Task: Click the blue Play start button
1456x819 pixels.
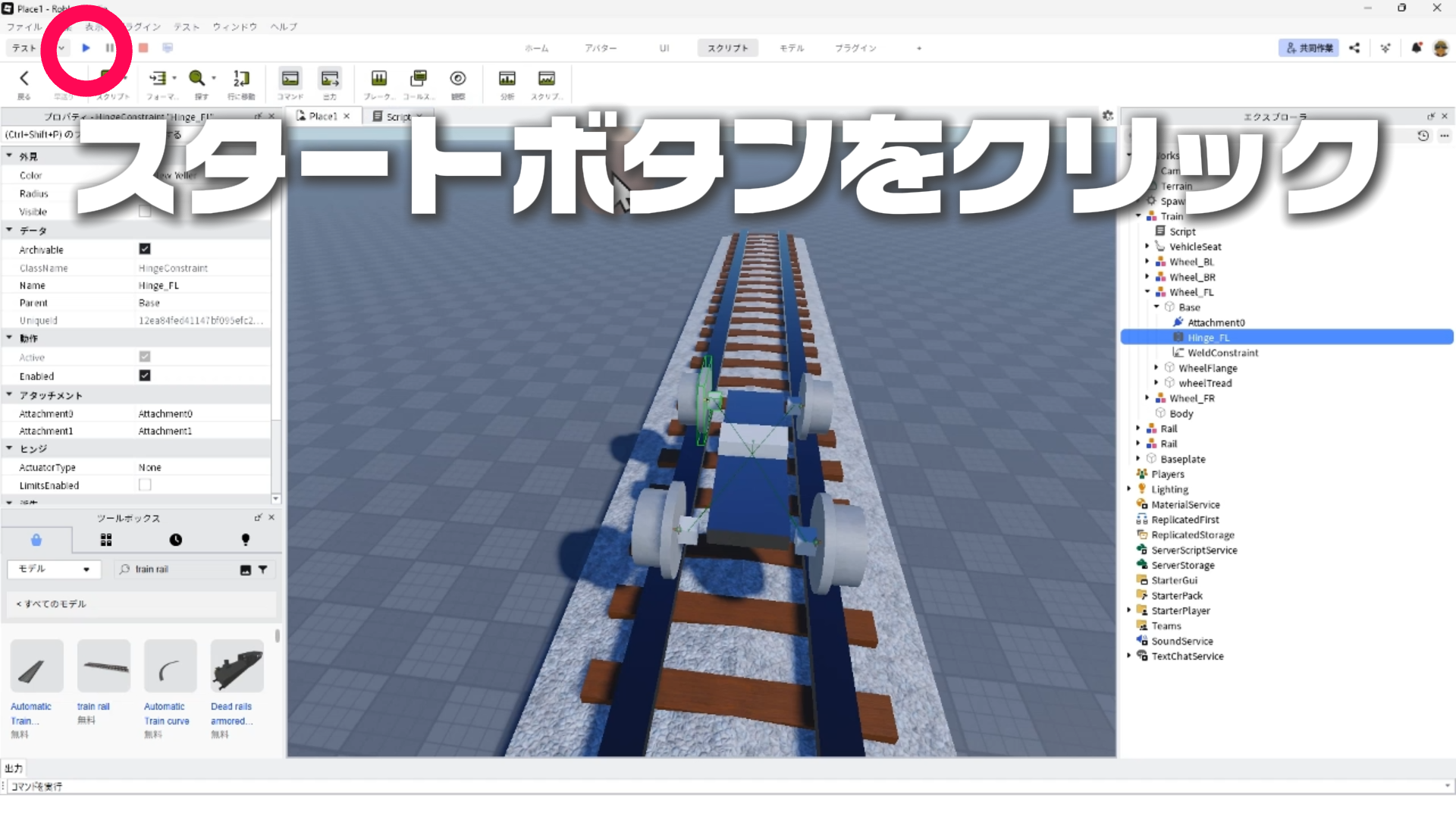Action: pyautogui.click(x=86, y=48)
